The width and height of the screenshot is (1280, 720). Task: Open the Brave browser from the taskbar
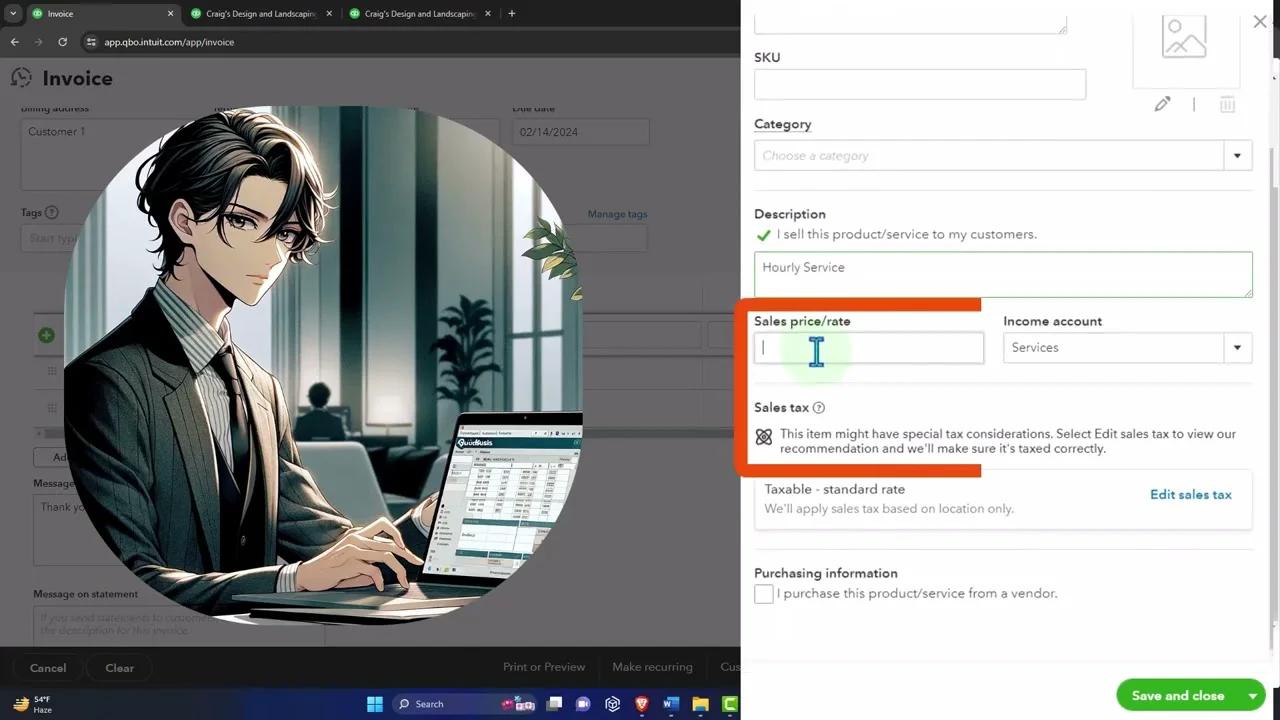pyautogui.click(x=641, y=704)
